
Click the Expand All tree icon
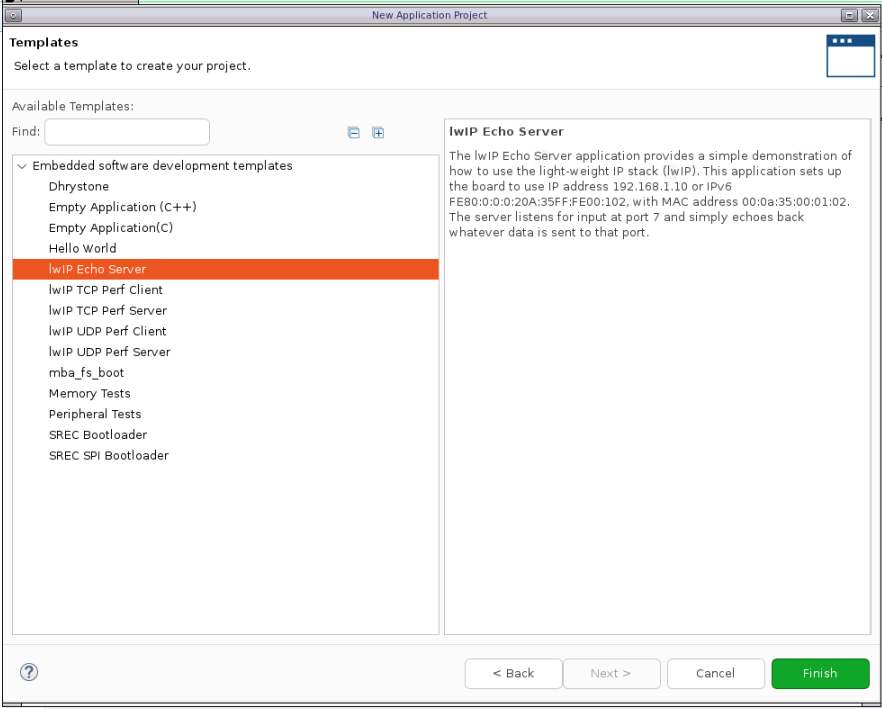click(x=378, y=133)
